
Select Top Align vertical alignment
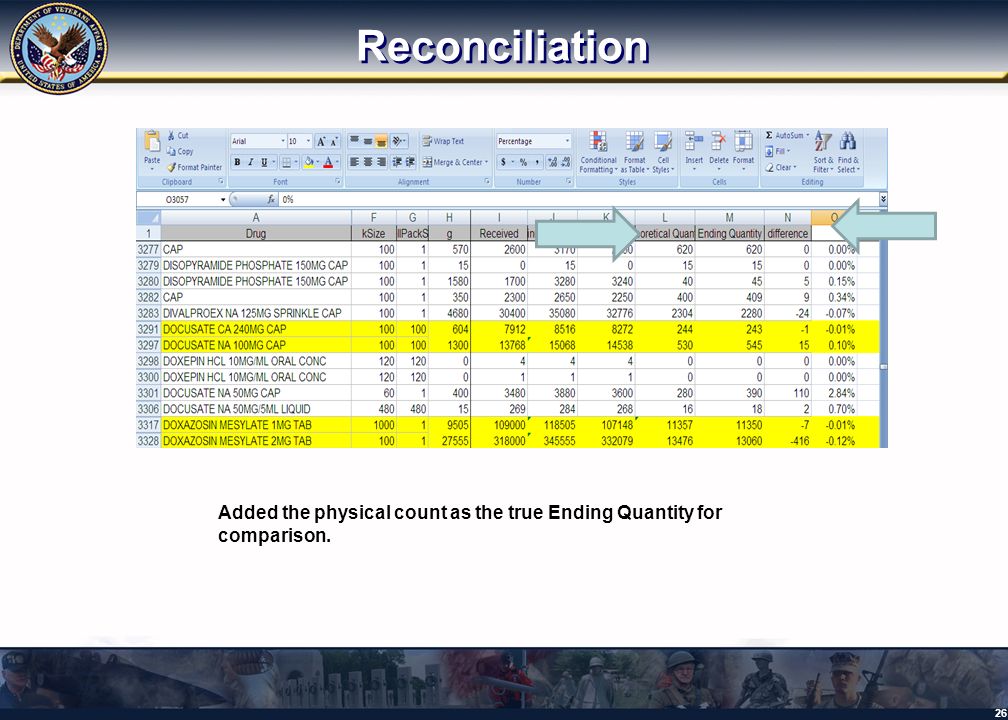pos(354,141)
